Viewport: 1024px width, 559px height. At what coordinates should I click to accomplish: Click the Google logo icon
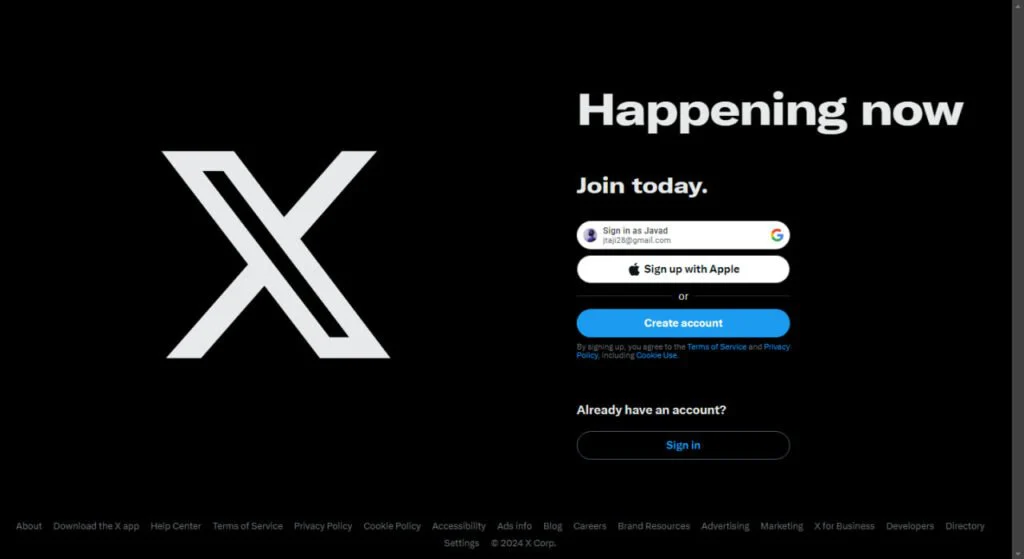[x=776, y=236]
